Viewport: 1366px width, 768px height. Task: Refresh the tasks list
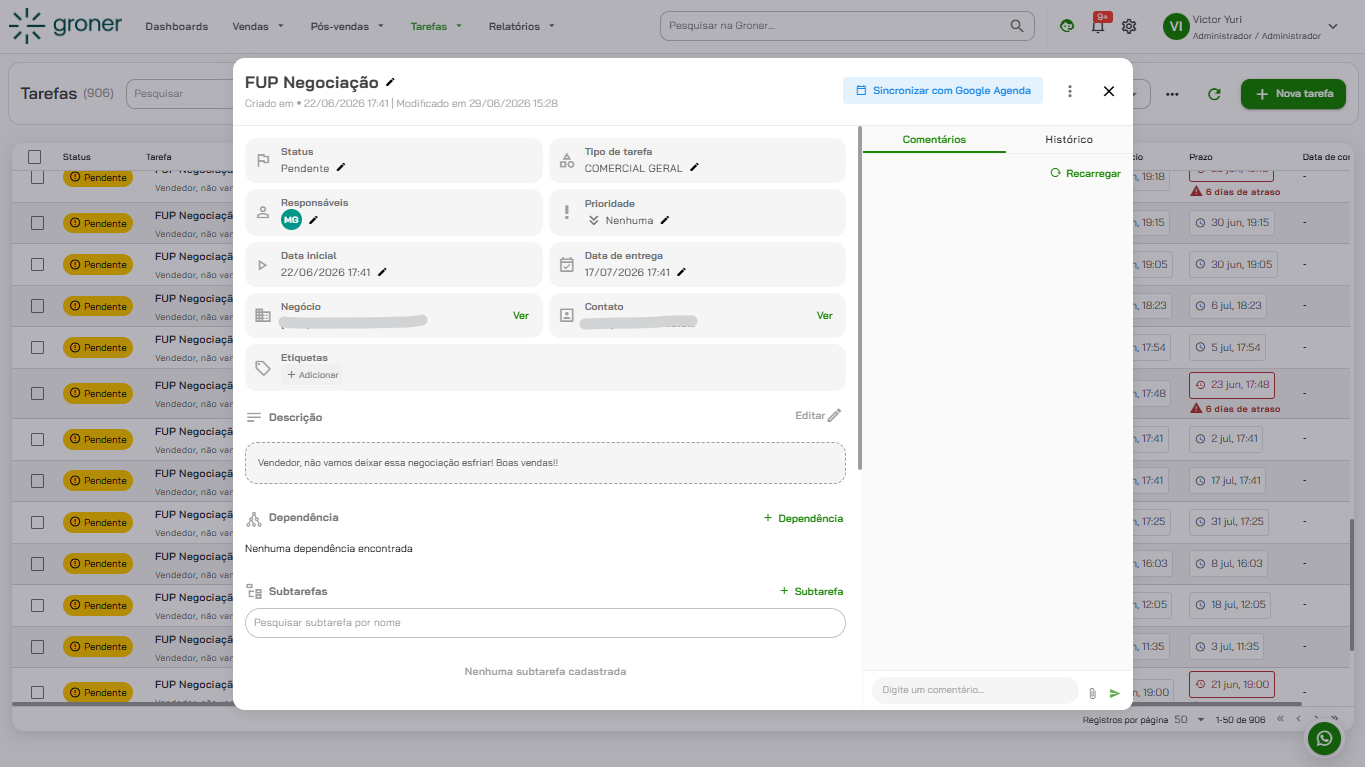1214,94
